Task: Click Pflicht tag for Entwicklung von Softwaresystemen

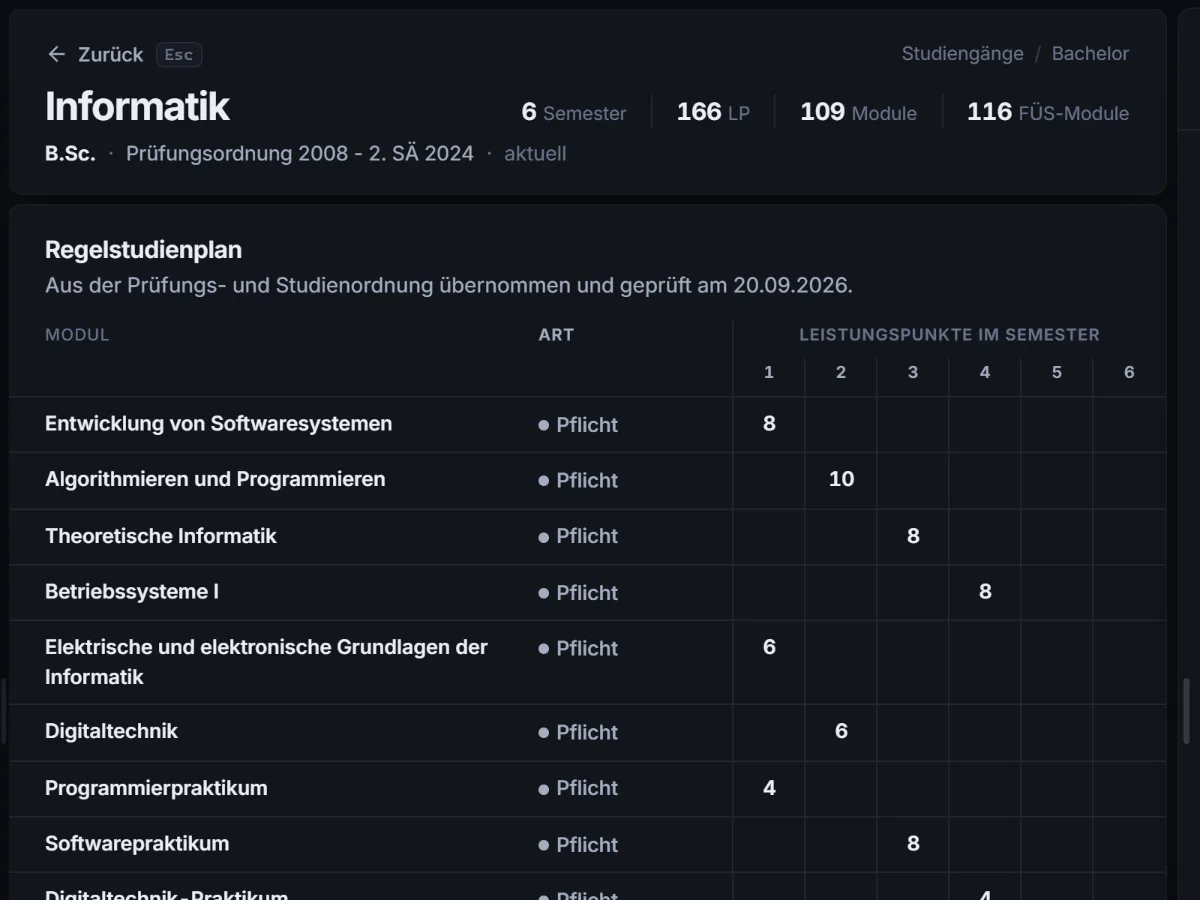Action: (578, 424)
